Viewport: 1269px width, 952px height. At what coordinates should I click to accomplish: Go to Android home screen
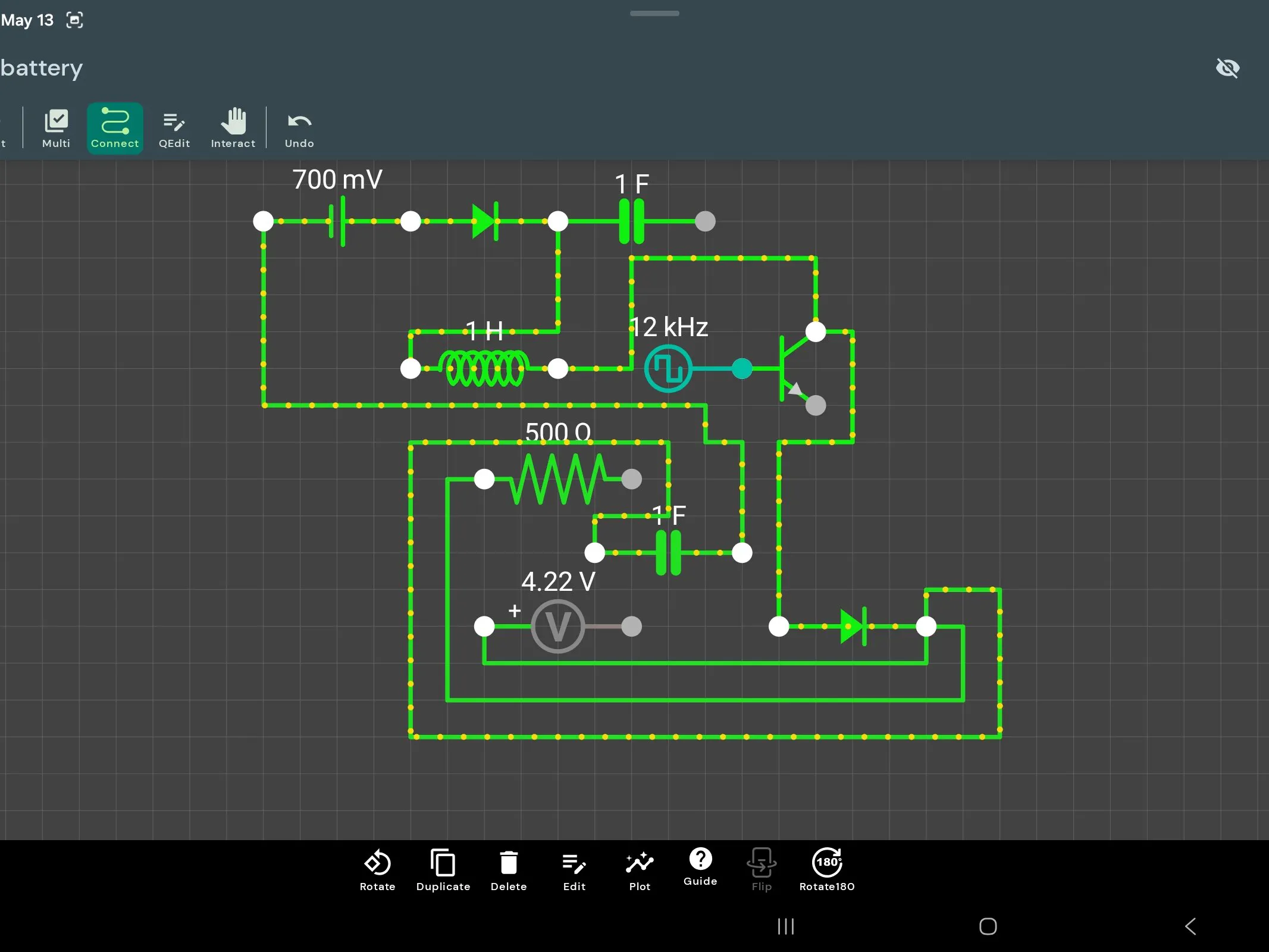(988, 926)
